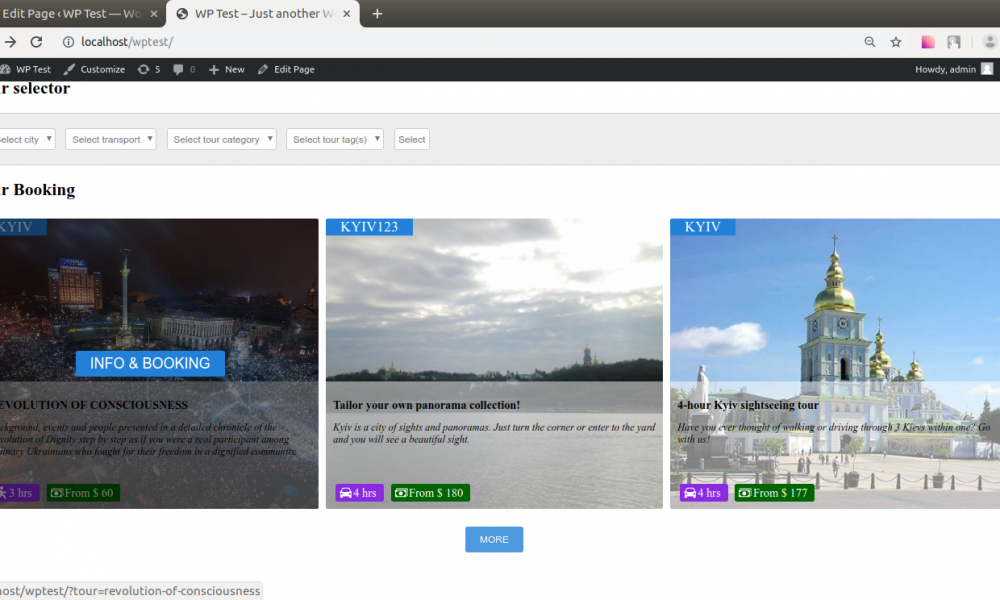Click the pink extension icon in toolbar
1000x600 pixels.
pos(928,42)
